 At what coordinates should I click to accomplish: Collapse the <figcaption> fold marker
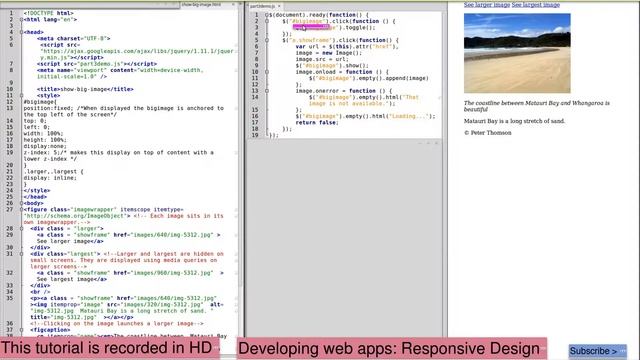(x=22, y=330)
